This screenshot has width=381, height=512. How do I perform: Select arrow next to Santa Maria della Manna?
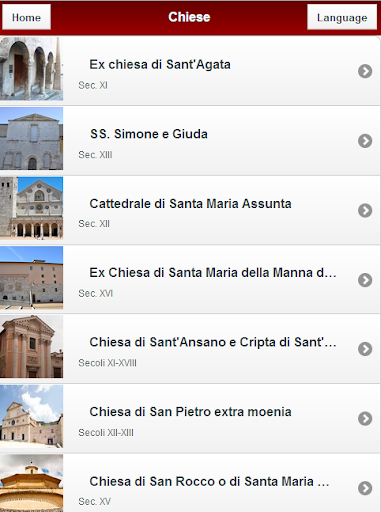pos(365,280)
